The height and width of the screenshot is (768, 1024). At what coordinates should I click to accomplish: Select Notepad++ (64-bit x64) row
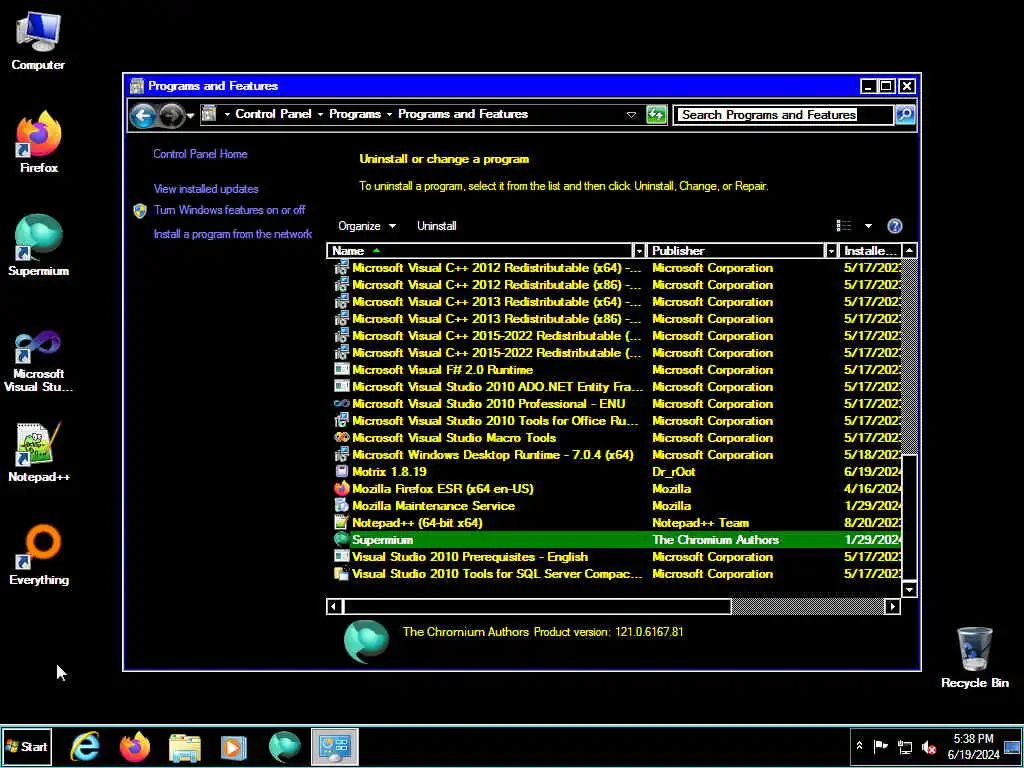tap(616, 522)
